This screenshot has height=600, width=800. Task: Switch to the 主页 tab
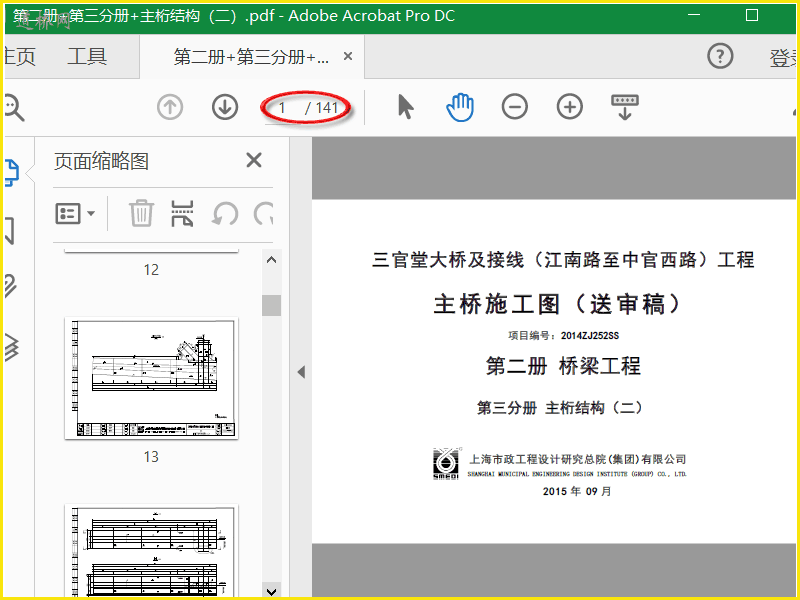coord(19,56)
